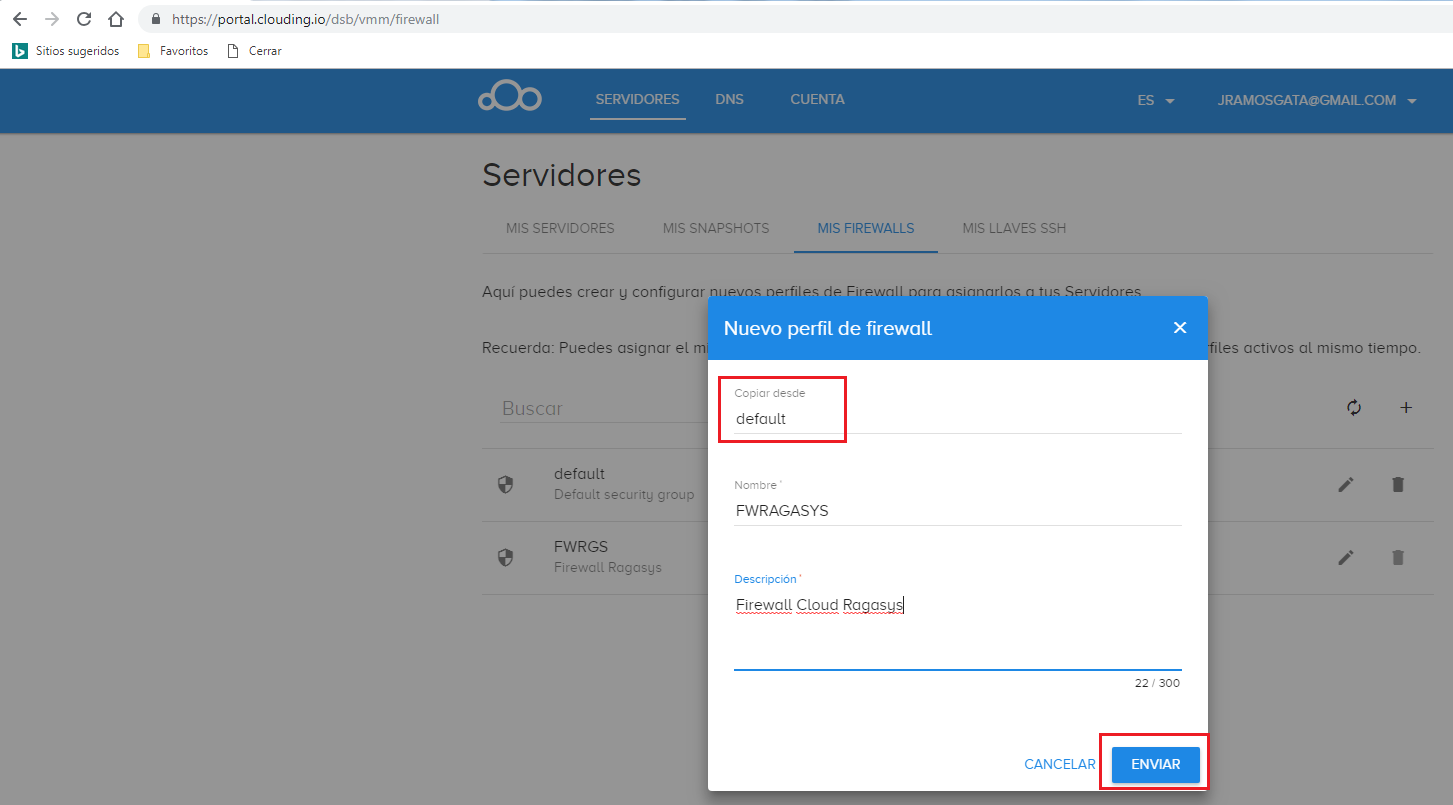1453x805 pixels.
Task: Select the Clouding logo in the navbar
Action: click(510, 96)
